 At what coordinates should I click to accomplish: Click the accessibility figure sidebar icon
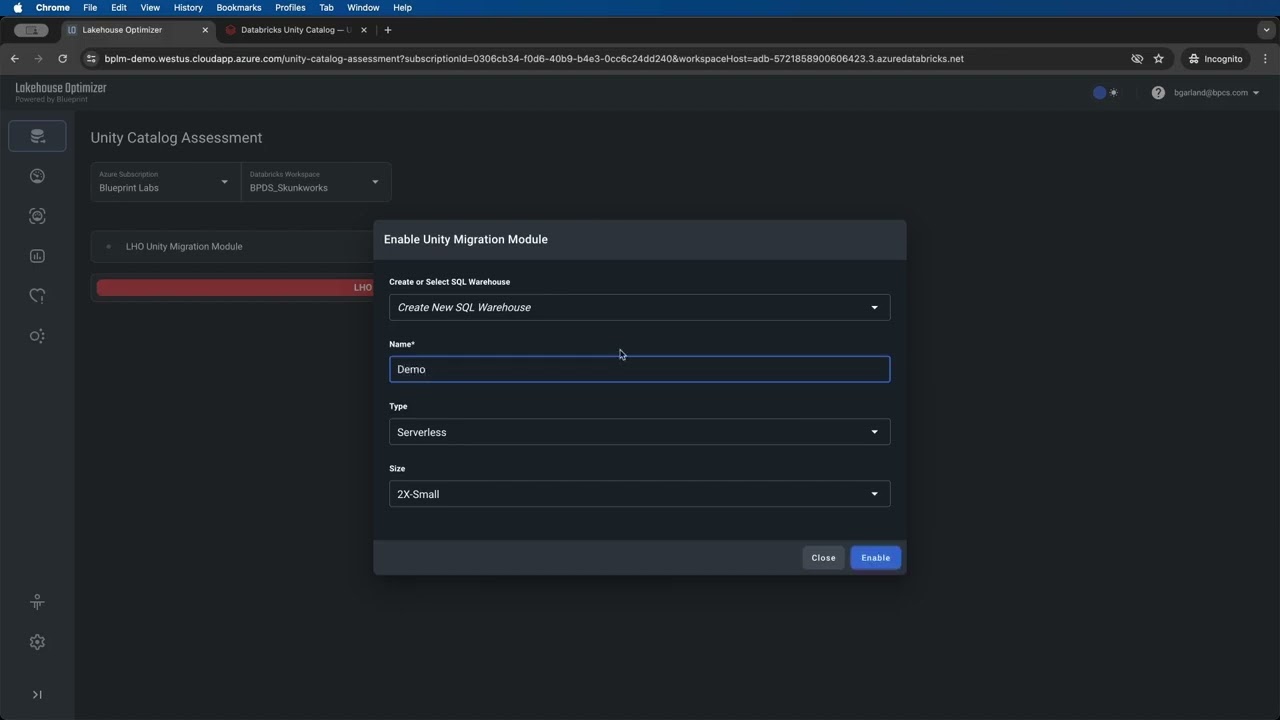tap(37, 602)
